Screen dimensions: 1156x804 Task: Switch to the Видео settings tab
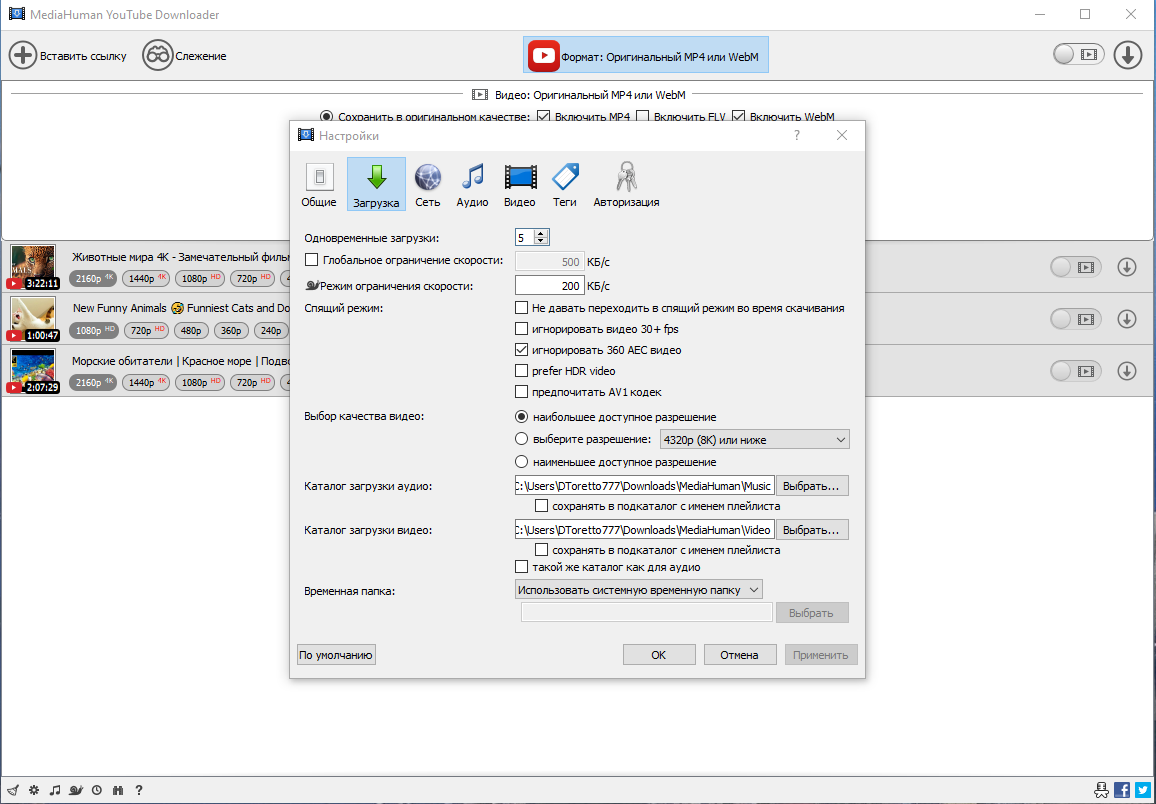[x=520, y=184]
